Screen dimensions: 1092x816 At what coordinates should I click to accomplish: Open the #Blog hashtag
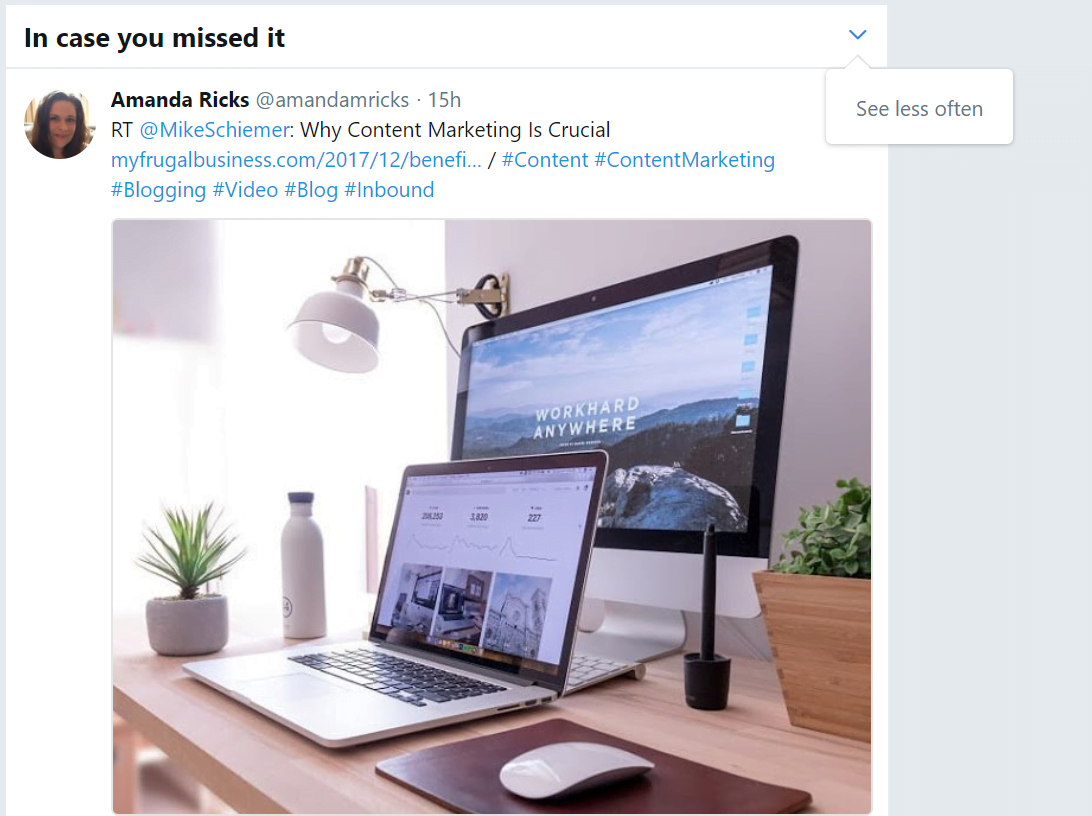pos(311,190)
